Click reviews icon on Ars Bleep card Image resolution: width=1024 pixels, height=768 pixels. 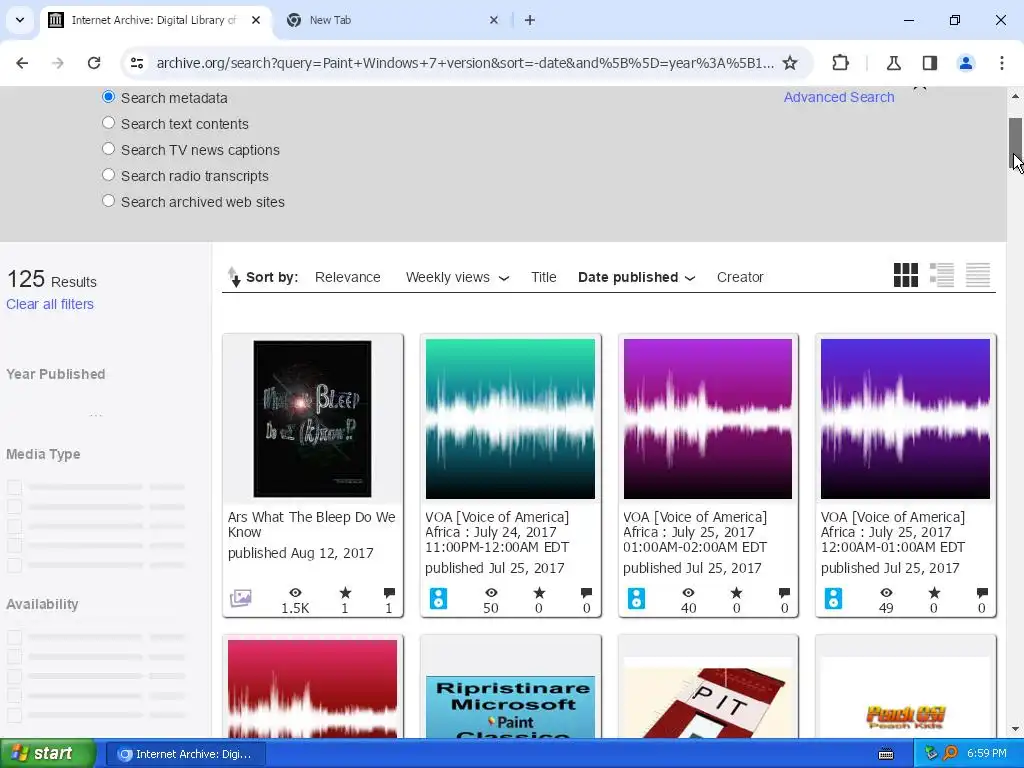[x=389, y=592]
